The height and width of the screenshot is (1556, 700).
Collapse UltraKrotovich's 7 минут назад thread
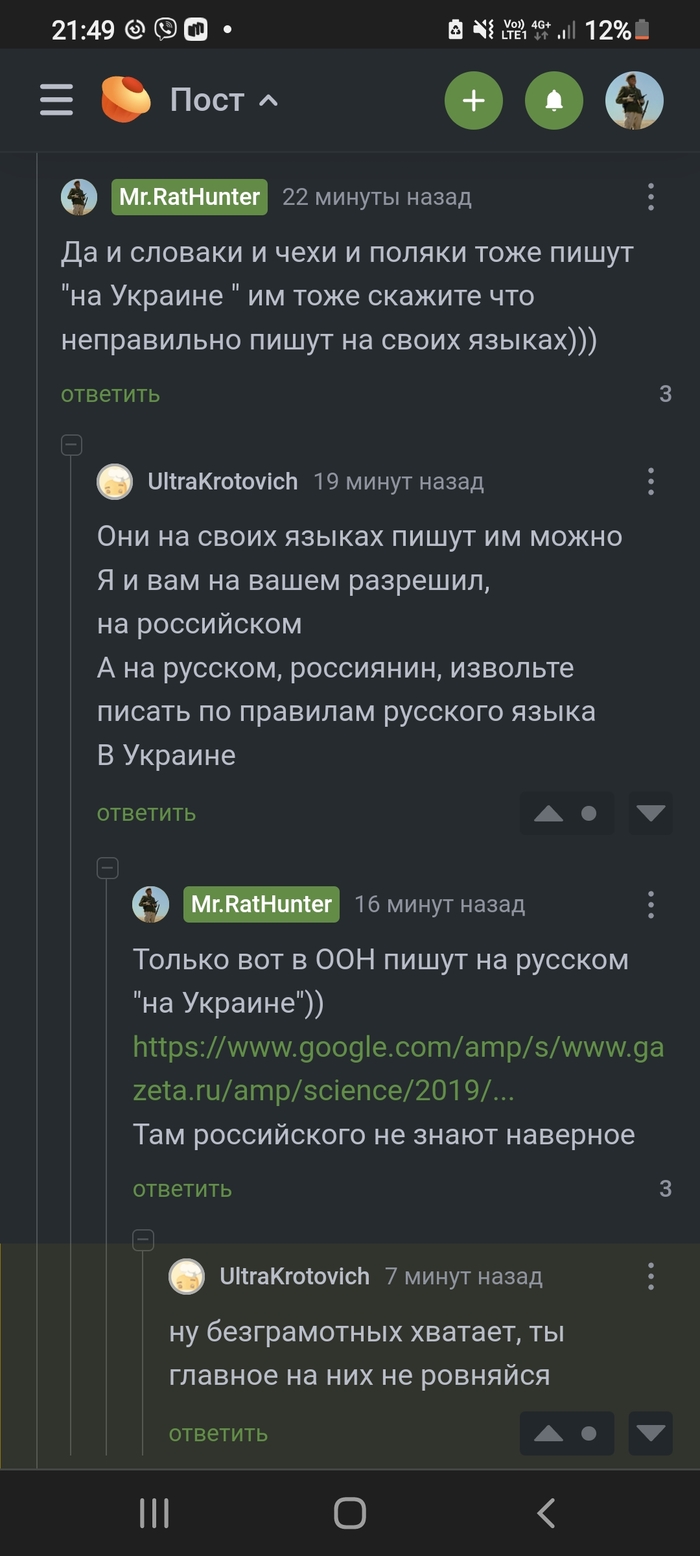(x=144, y=1240)
